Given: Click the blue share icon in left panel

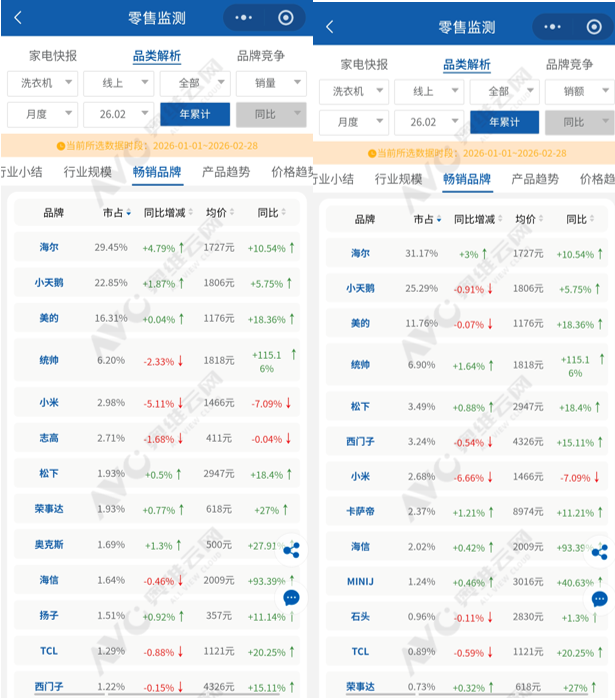Looking at the screenshot, I should click(x=291, y=550).
